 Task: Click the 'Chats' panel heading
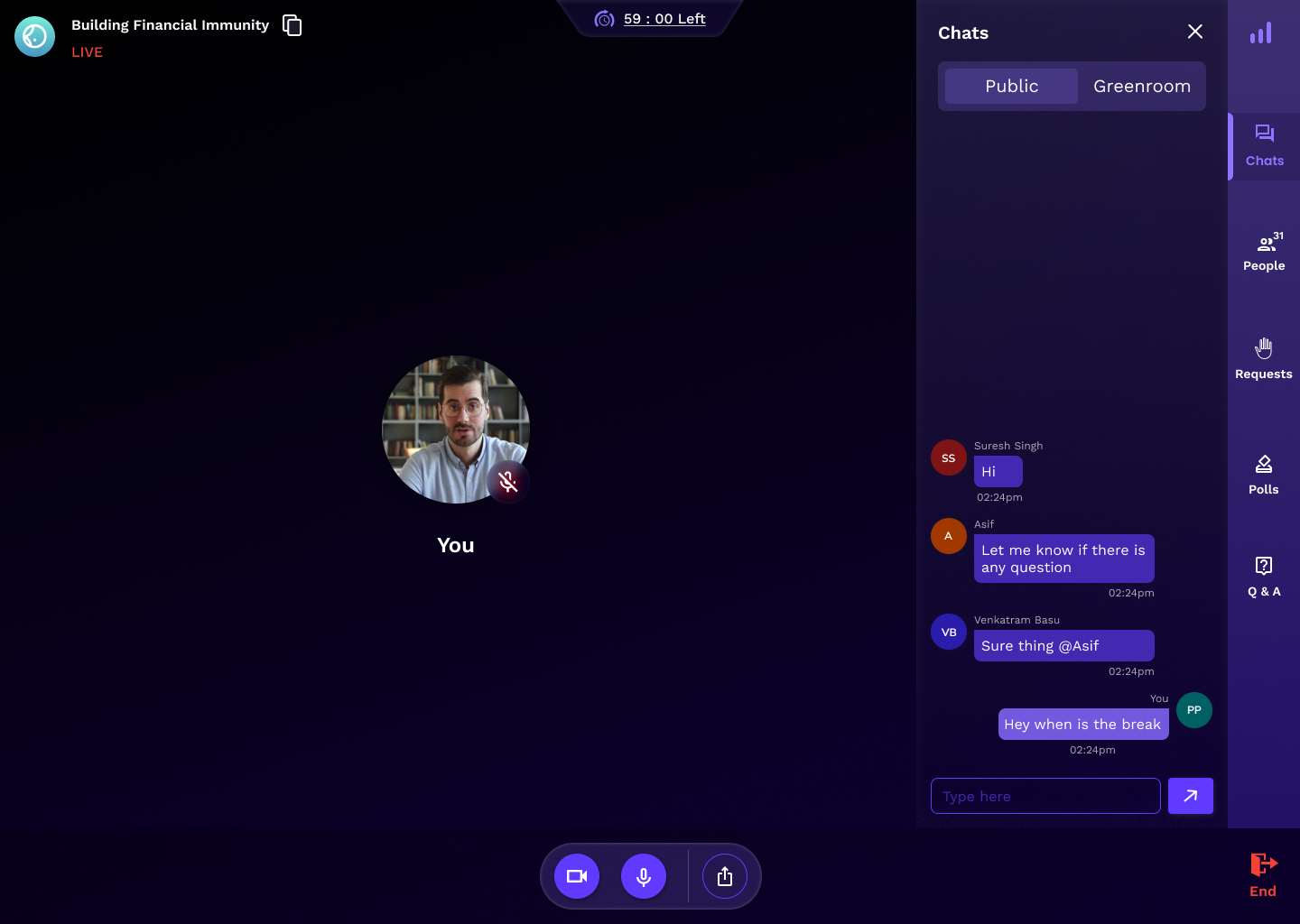963,32
